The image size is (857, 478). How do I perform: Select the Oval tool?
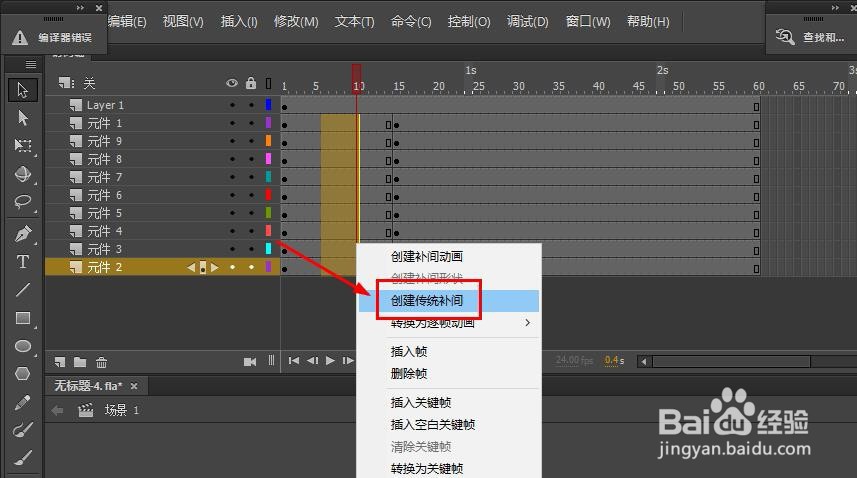pos(22,346)
